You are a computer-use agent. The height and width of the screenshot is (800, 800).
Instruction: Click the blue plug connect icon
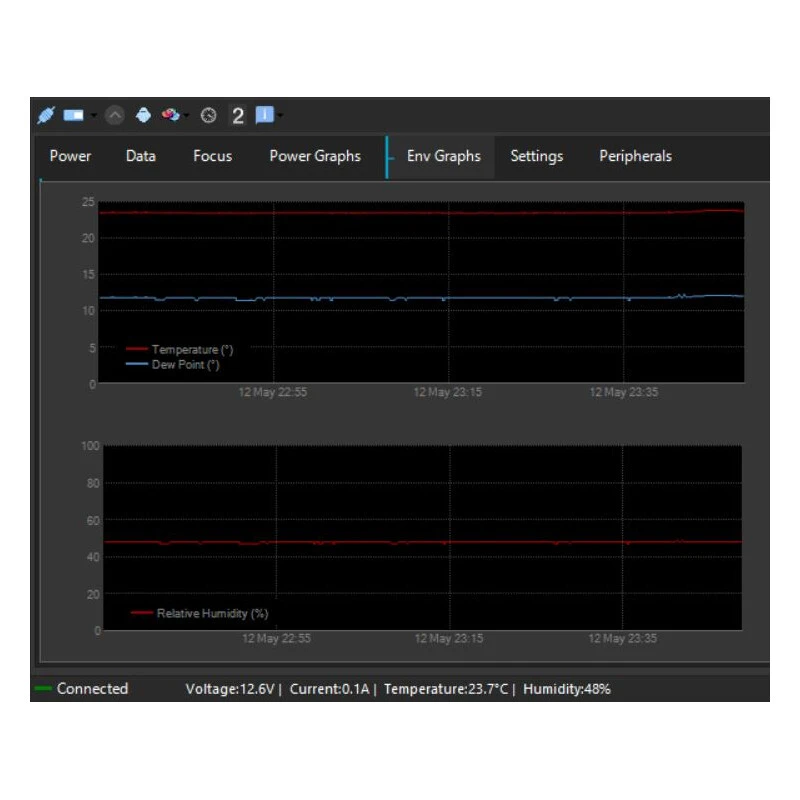click(45, 115)
